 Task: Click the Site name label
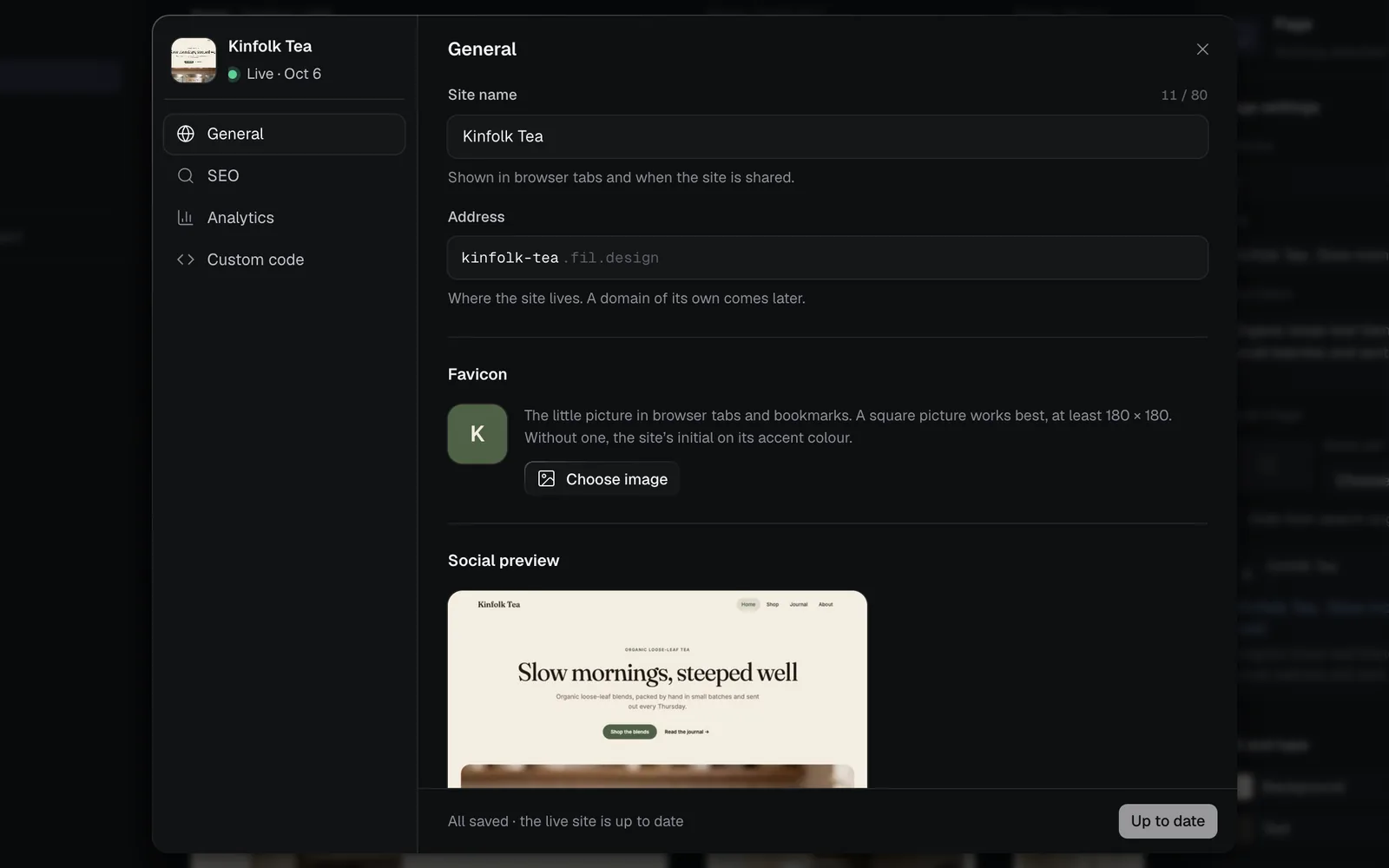tap(483, 95)
